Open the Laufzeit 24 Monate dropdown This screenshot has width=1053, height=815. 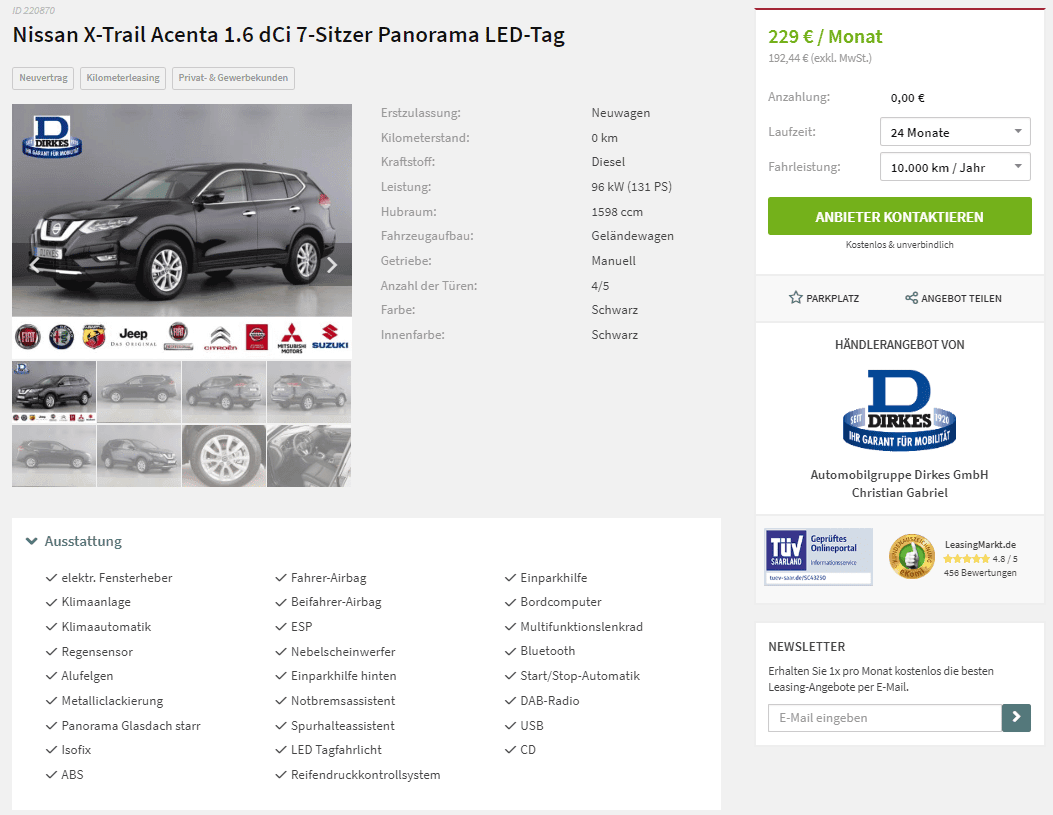pyautogui.click(x=955, y=132)
